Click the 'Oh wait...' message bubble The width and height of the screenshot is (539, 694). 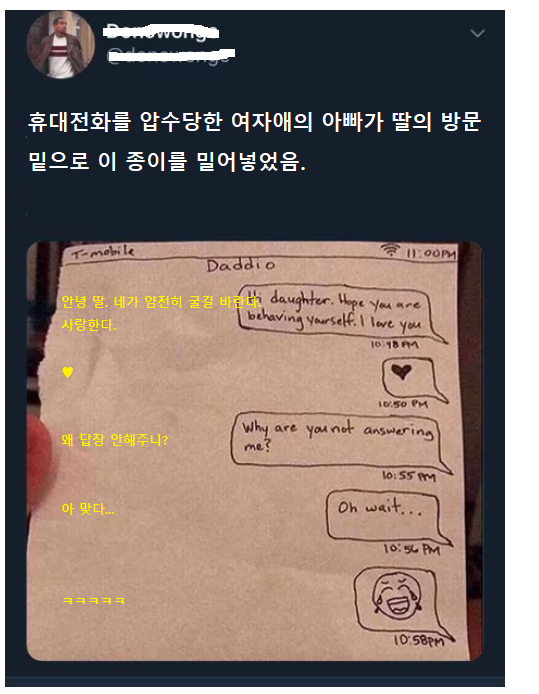(x=387, y=516)
